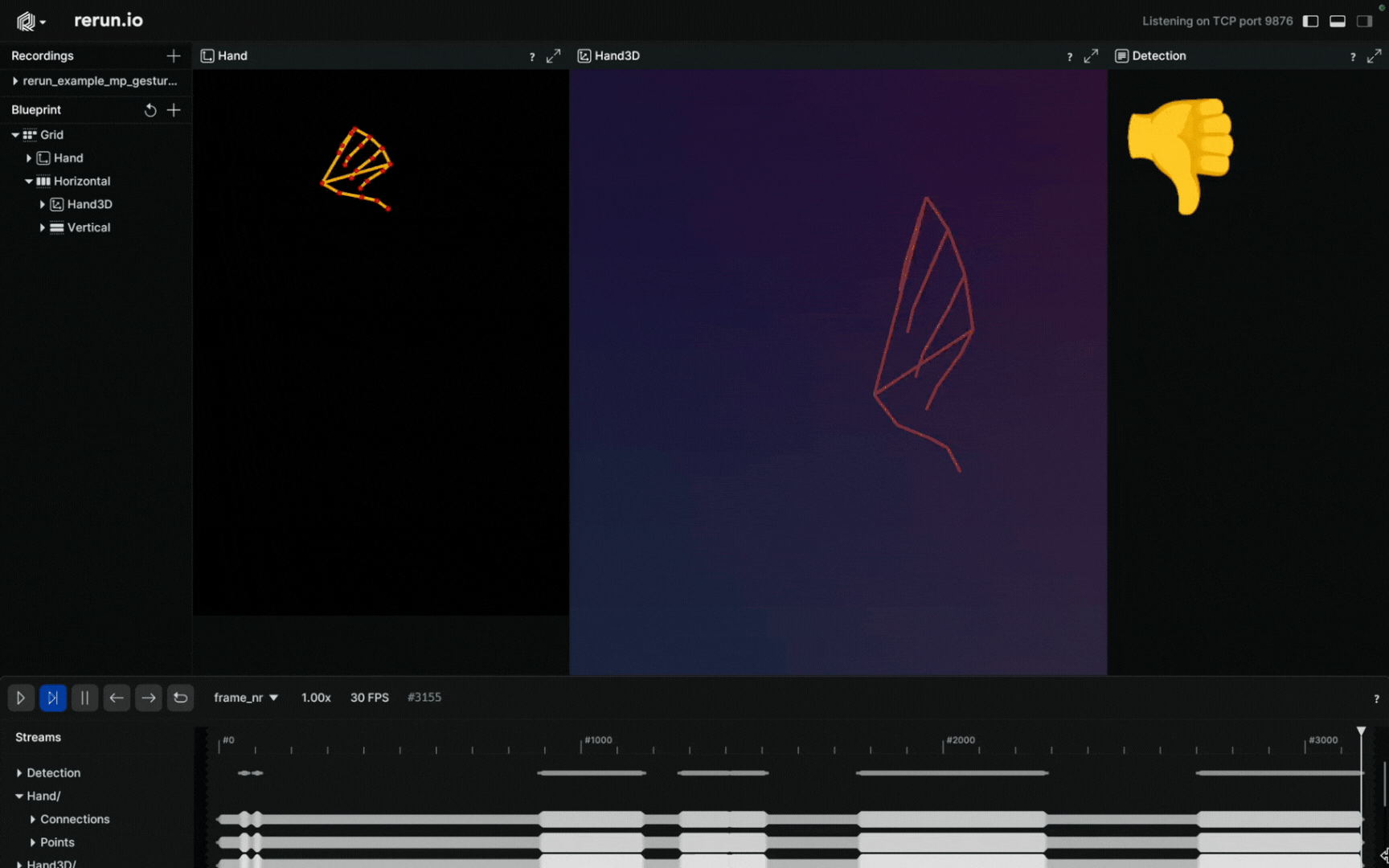Maximize the Detection view panel

click(1374, 56)
